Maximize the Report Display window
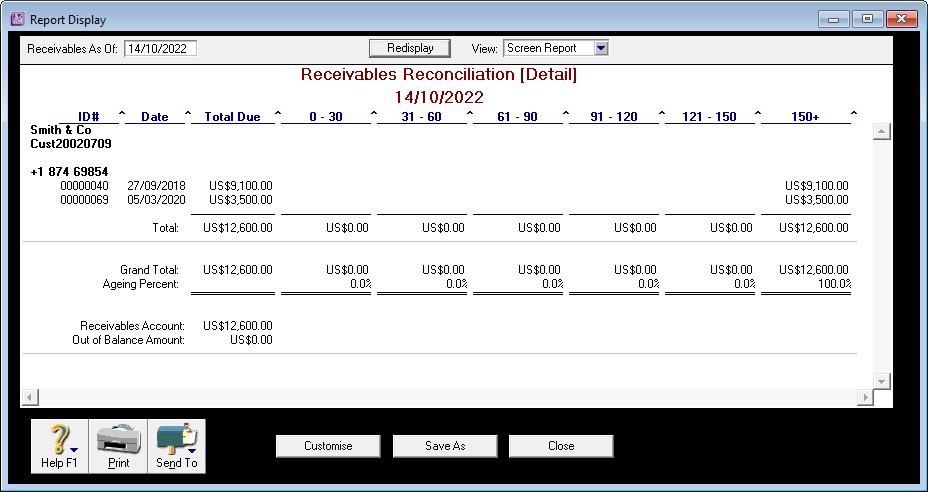Viewport: 928px width, 492px height. (866, 19)
